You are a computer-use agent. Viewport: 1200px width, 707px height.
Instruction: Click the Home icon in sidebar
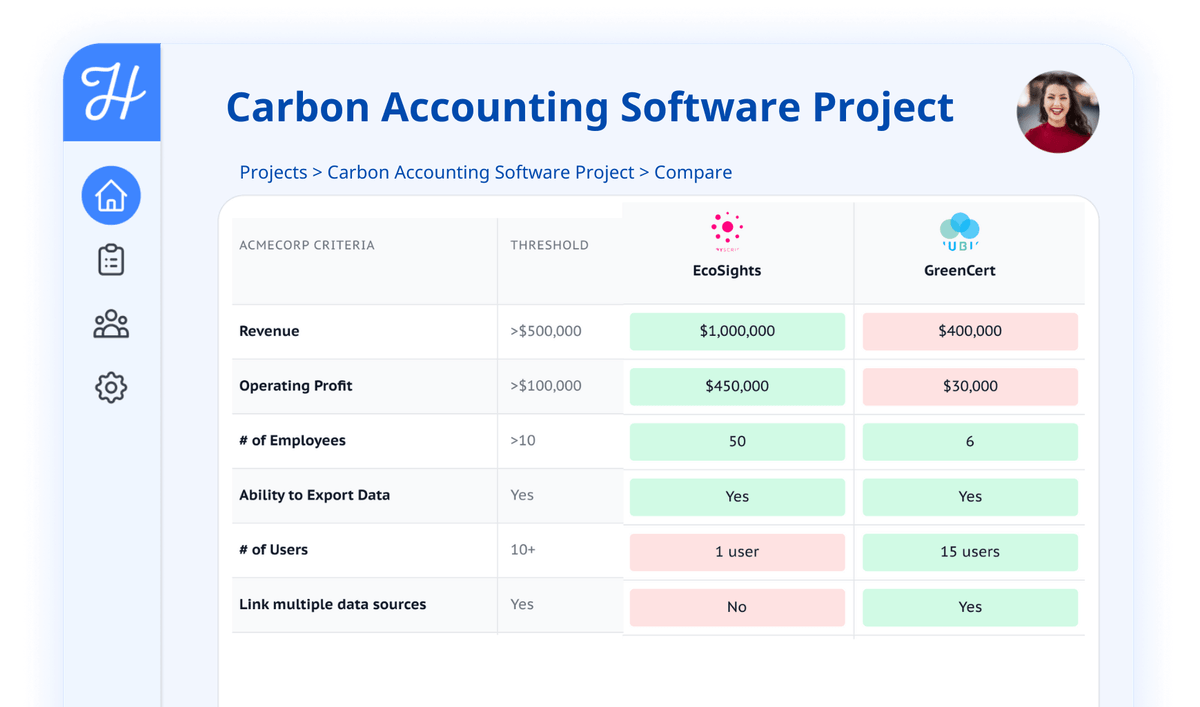coord(111,196)
